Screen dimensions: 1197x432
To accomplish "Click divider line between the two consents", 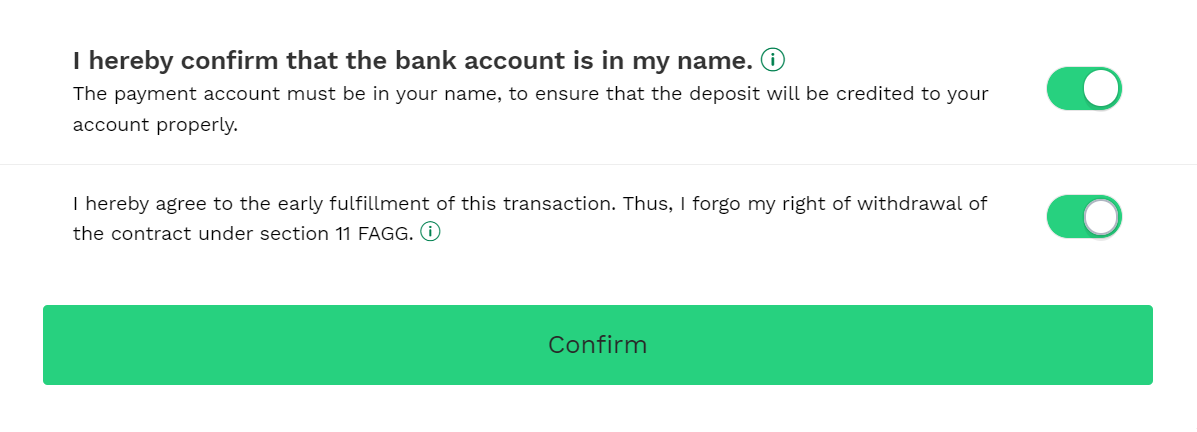I will 598,164.
